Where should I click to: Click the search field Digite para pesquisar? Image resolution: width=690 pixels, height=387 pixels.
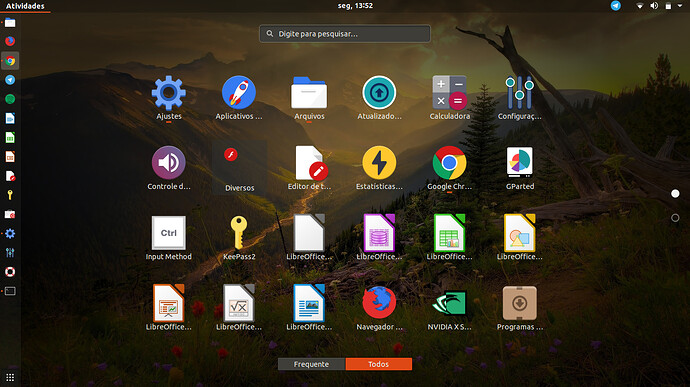pos(345,33)
